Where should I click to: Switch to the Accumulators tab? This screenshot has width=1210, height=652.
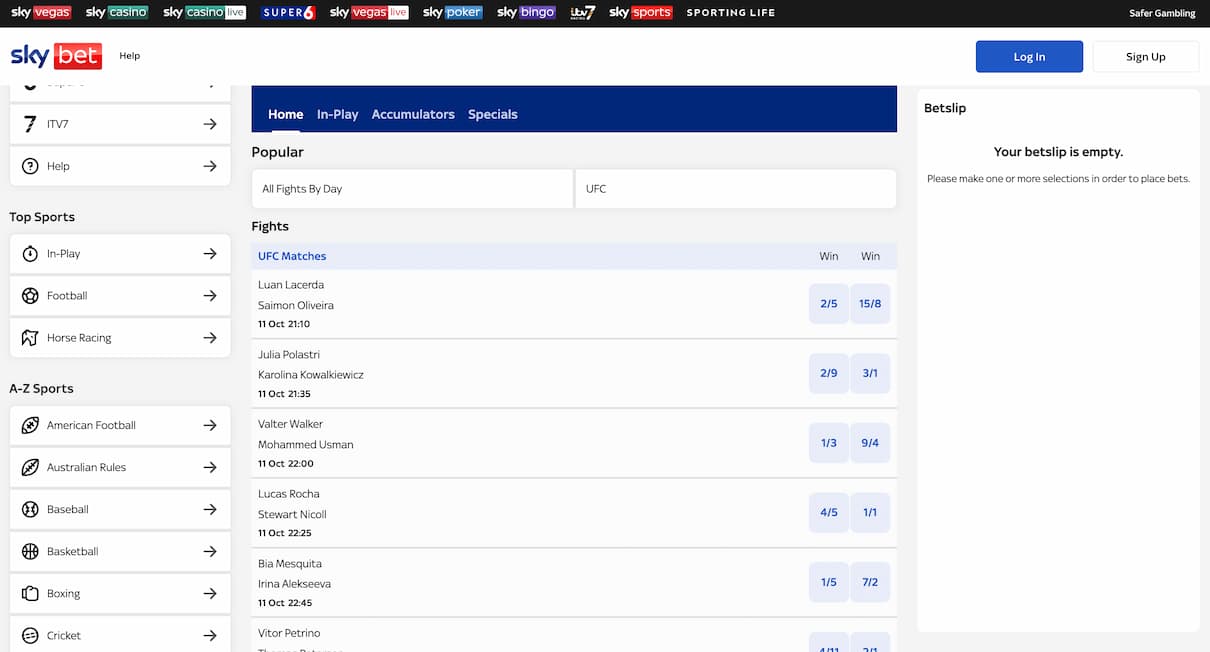[x=413, y=114]
